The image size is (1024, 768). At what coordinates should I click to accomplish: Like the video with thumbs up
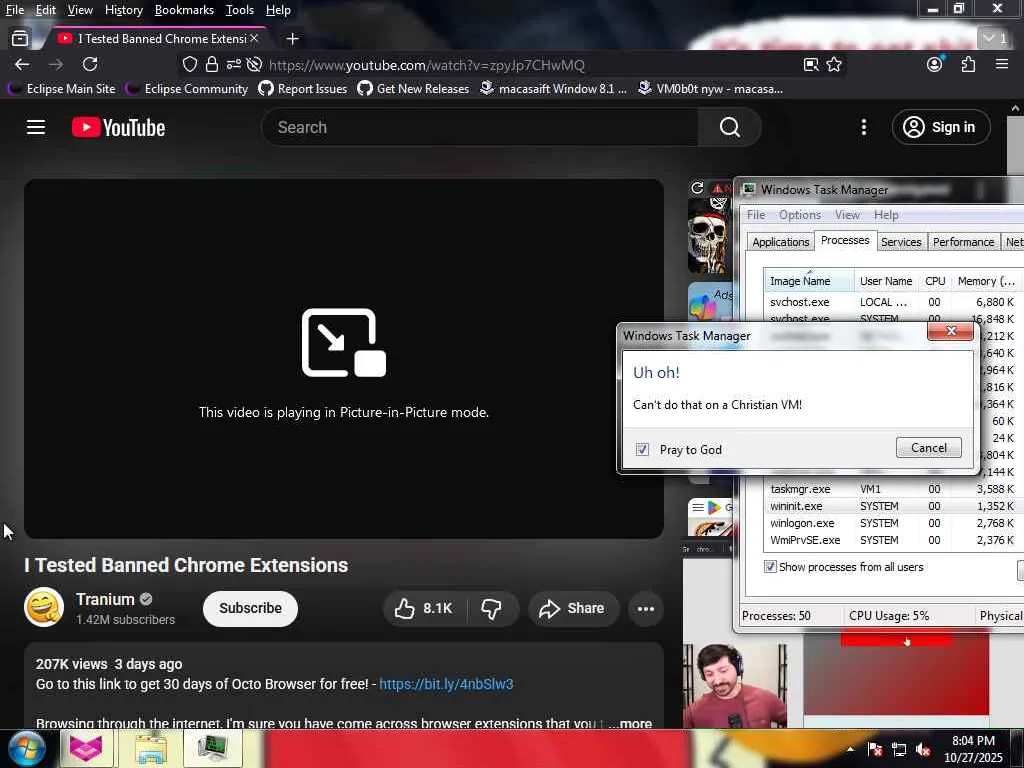point(424,609)
